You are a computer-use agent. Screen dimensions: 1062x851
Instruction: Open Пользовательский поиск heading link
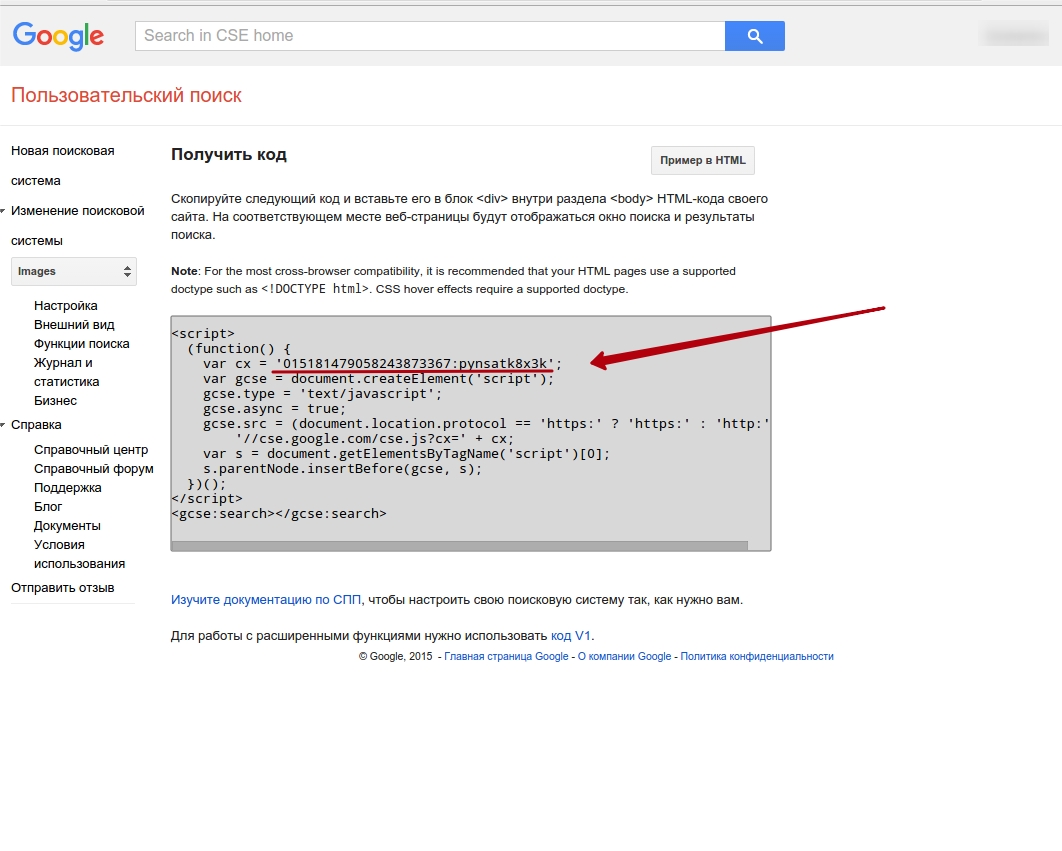[x=126, y=96]
